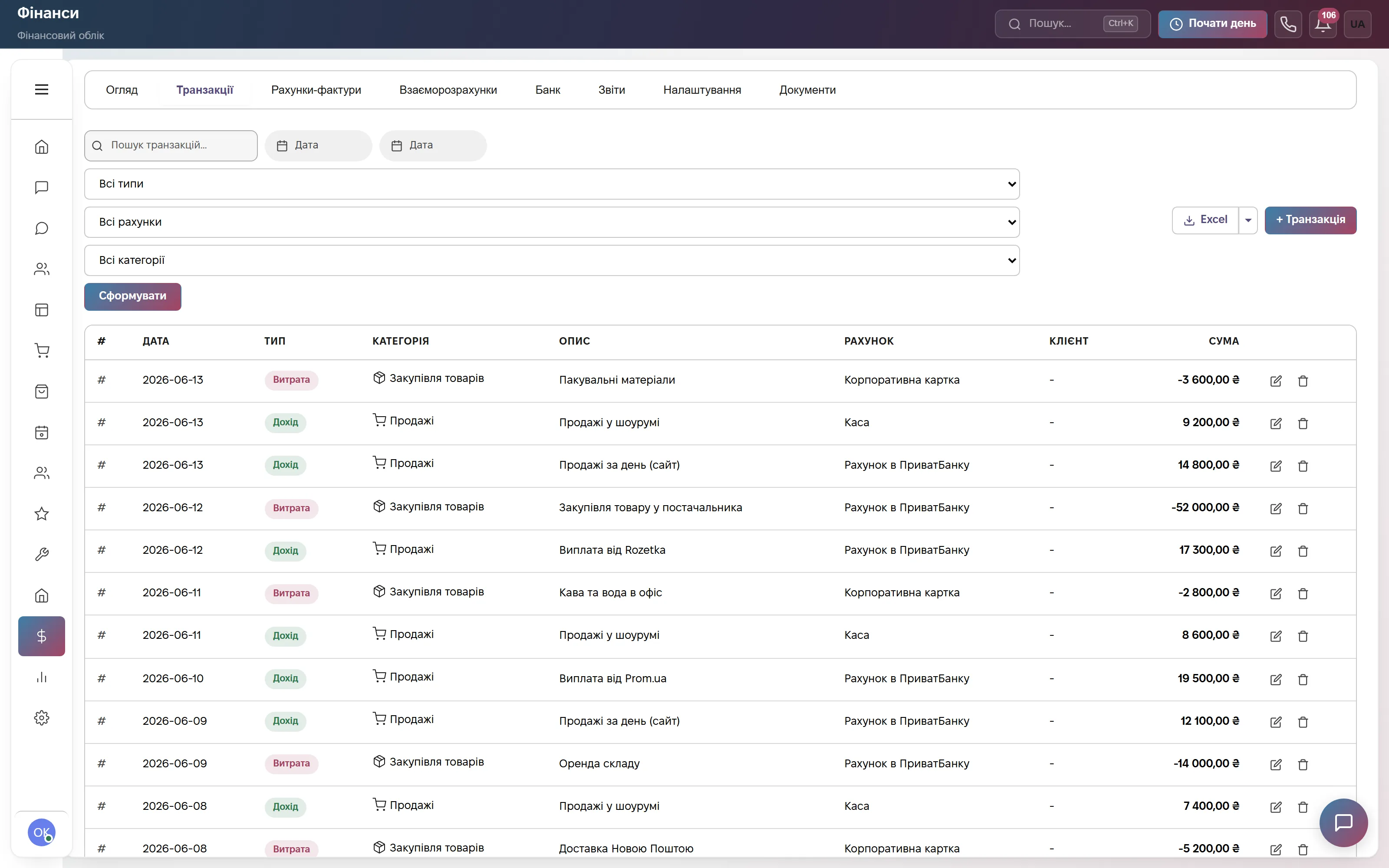The image size is (1389, 868).
Task: Open the star favorites sidebar icon
Action: (x=41, y=514)
